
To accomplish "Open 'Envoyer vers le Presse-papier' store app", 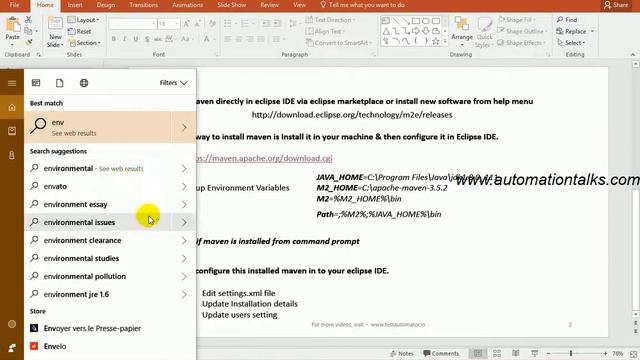I will tap(110, 328).
